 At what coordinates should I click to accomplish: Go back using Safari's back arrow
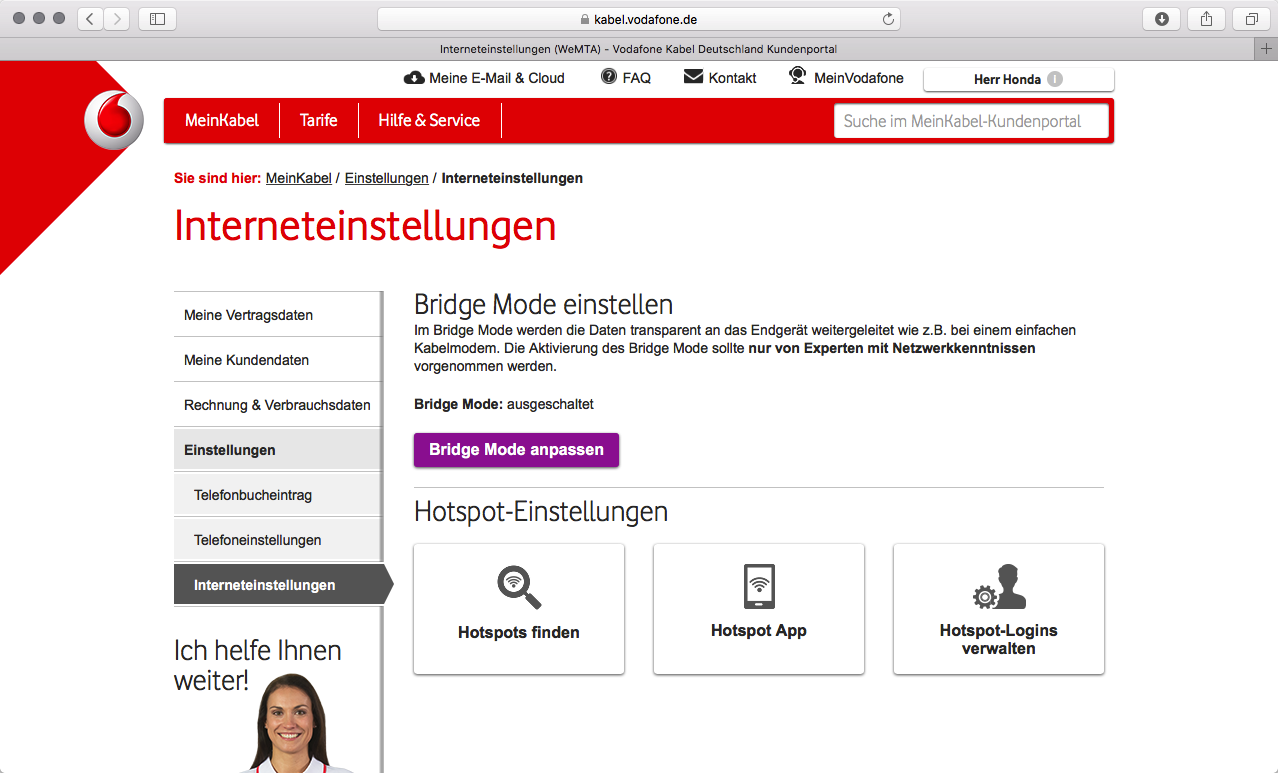coord(91,18)
